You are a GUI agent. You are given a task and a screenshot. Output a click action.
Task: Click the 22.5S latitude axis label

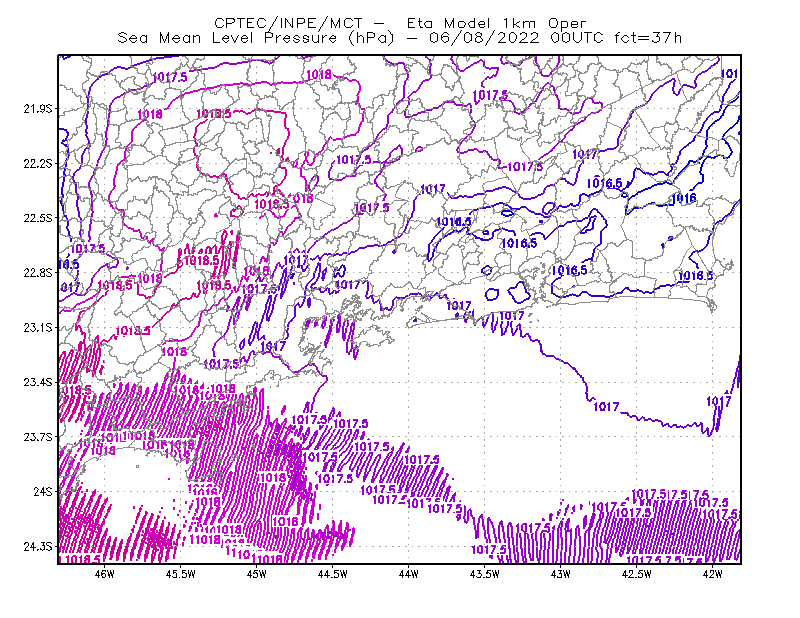click(38, 218)
